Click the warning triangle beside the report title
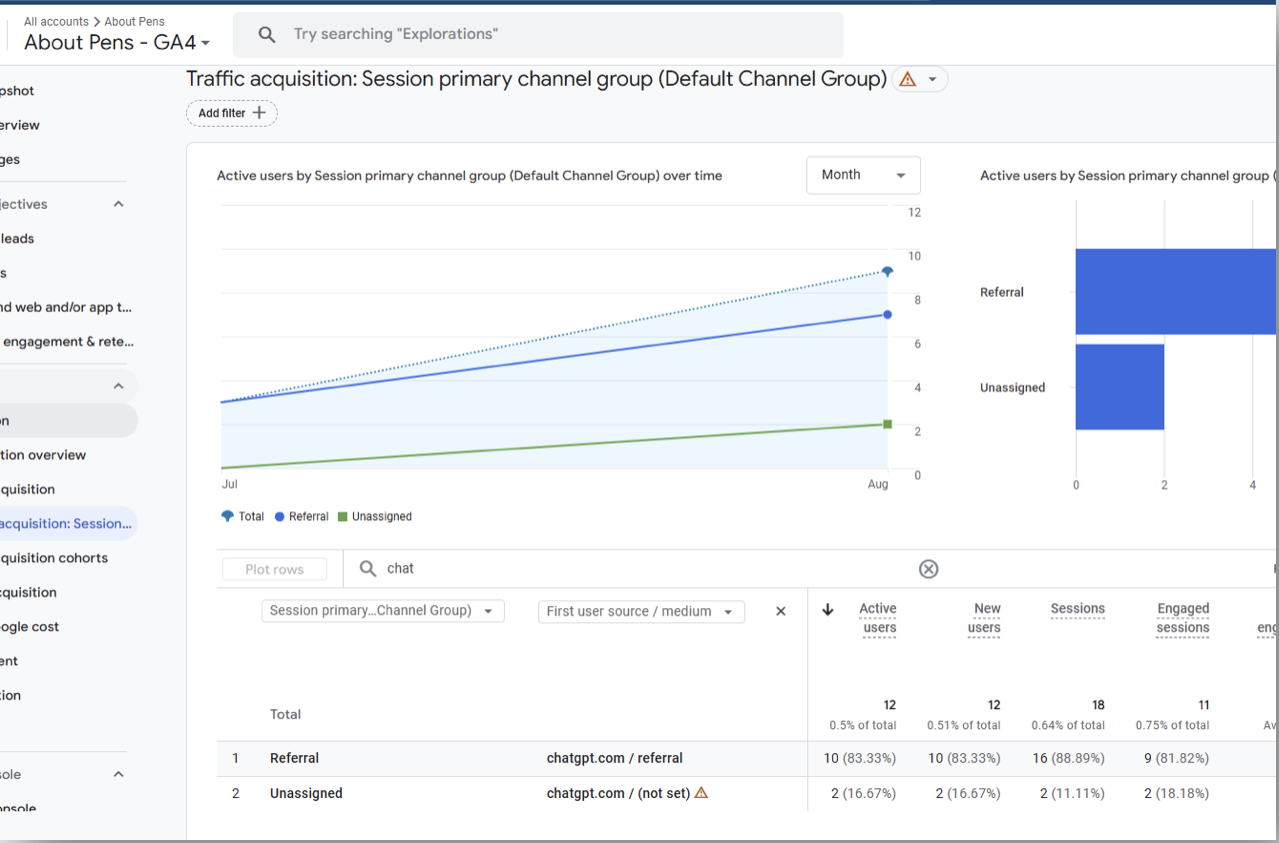1279x843 pixels. pyautogui.click(x=908, y=79)
